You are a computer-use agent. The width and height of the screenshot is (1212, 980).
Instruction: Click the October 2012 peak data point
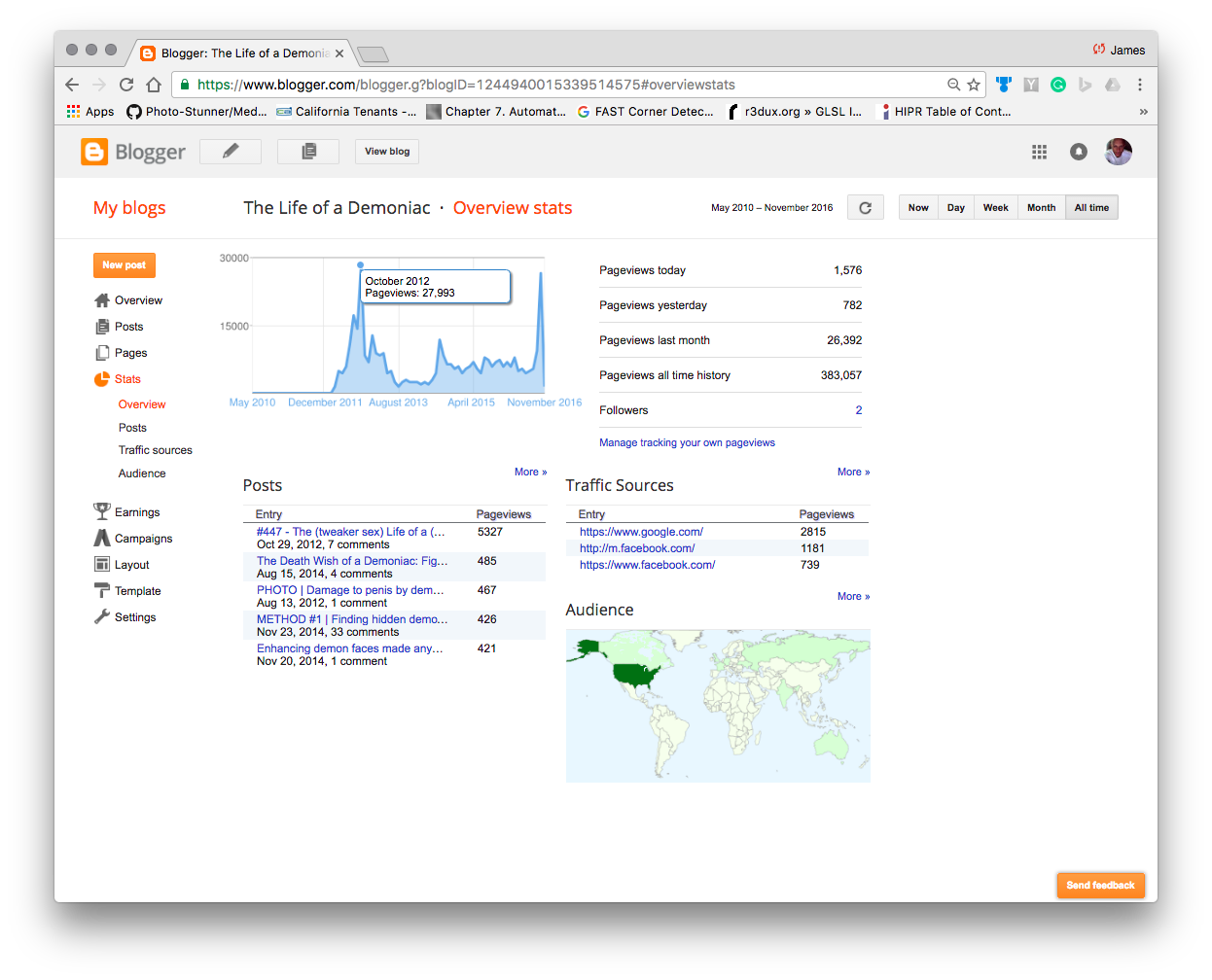(360, 264)
